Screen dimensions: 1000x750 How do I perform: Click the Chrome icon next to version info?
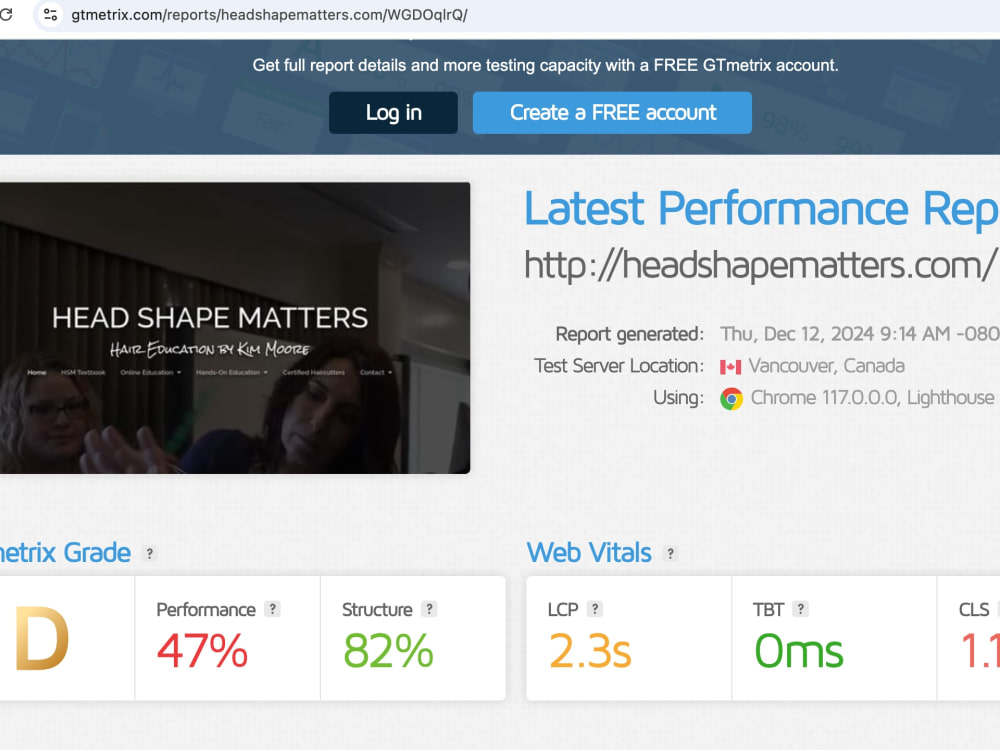[731, 397]
